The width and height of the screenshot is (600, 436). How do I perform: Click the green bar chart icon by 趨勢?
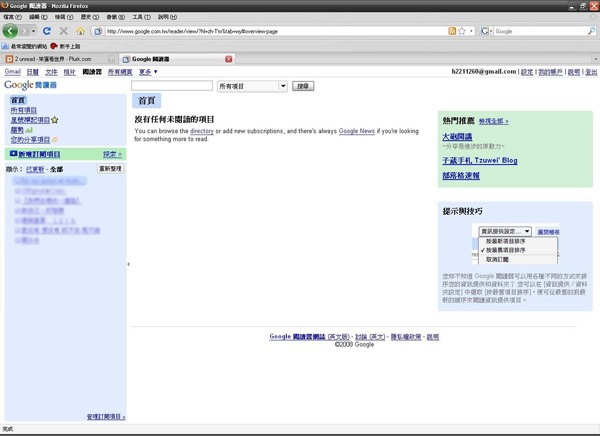tap(29, 130)
